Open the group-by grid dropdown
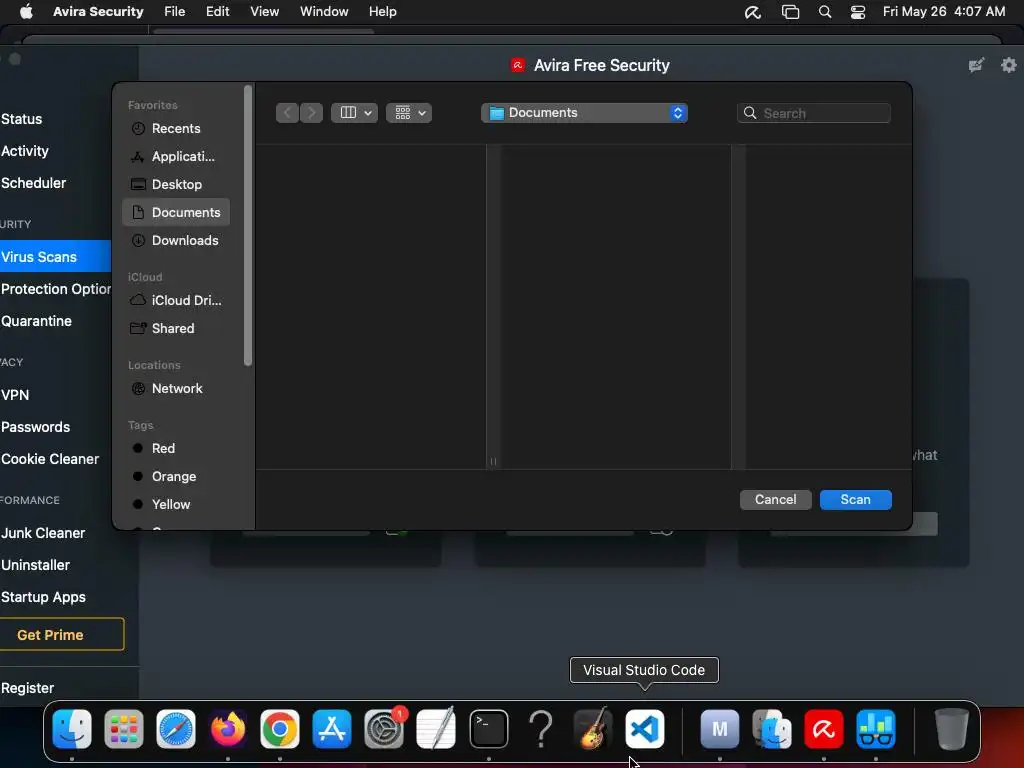Image resolution: width=1024 pixels, height=768 pixels. (409, 113)
